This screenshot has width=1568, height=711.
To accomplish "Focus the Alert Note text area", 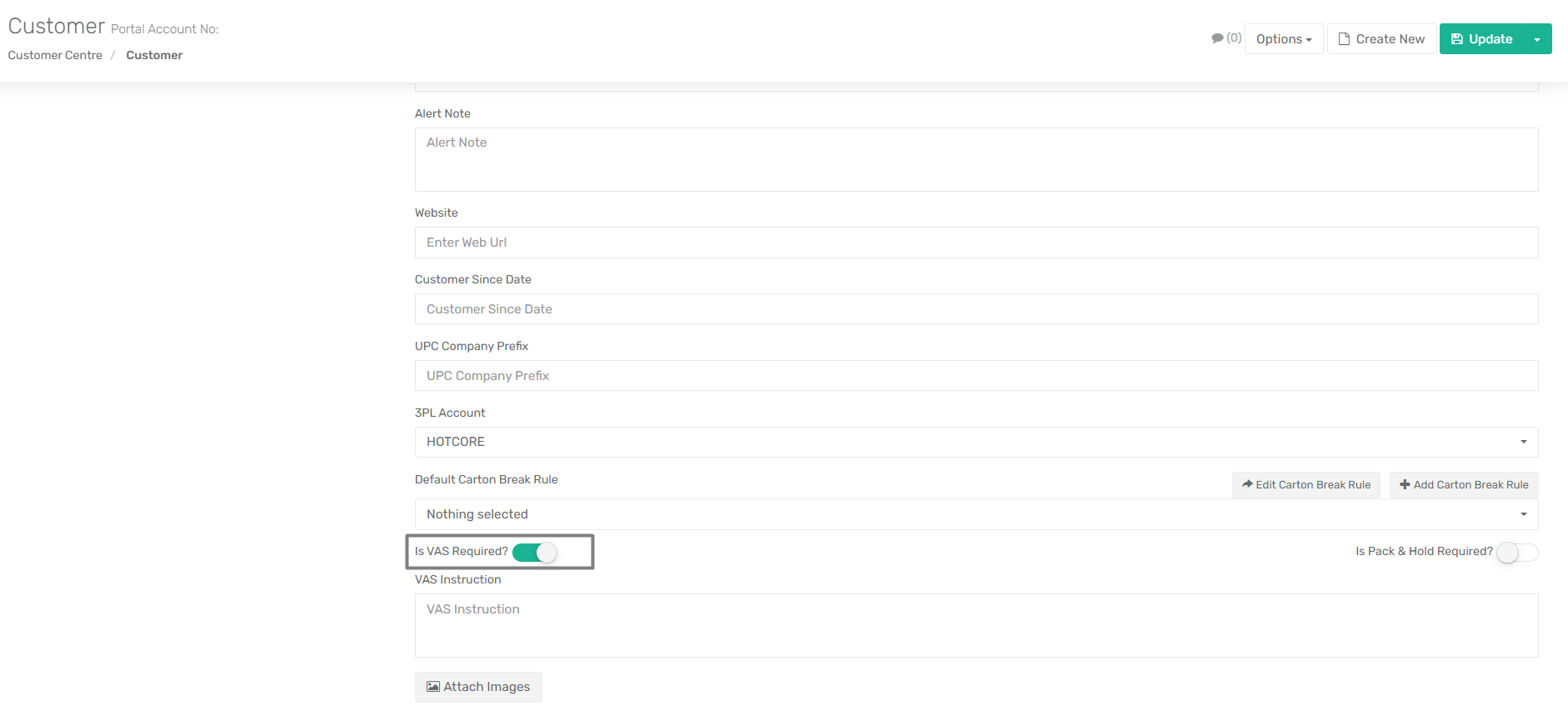I will pos(976,159).
